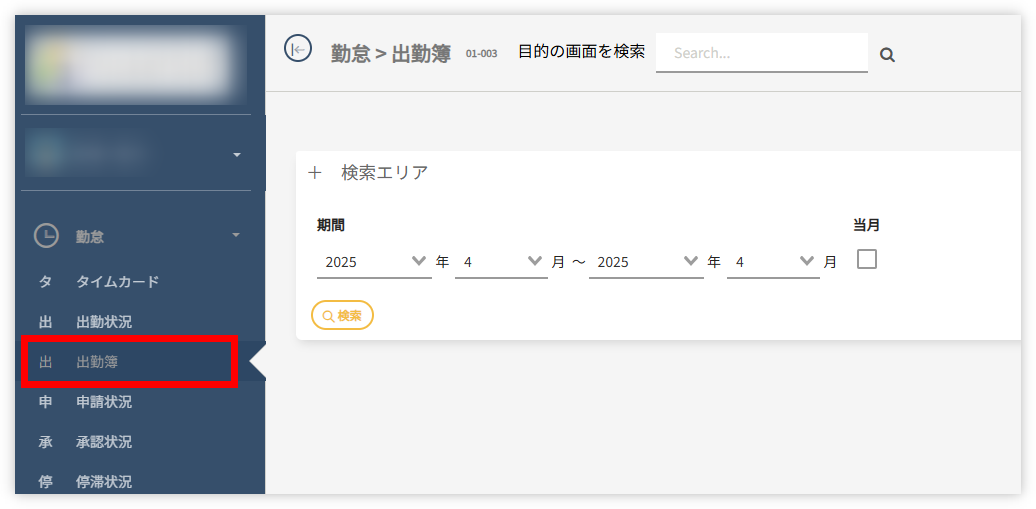The width and height of the screenshot is (1036, 509).
Task: Open タイムカード from the sidebar
Action: click(x=117, y=282)
